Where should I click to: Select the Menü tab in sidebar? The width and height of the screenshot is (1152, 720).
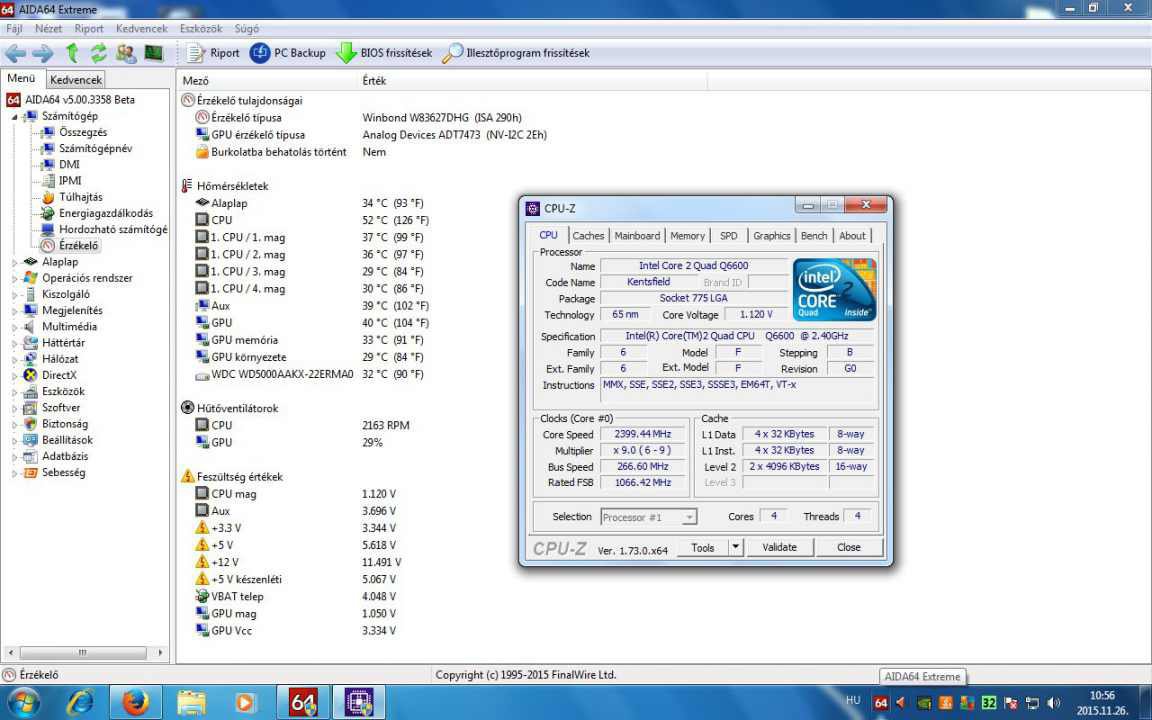[x=21, y=79]
